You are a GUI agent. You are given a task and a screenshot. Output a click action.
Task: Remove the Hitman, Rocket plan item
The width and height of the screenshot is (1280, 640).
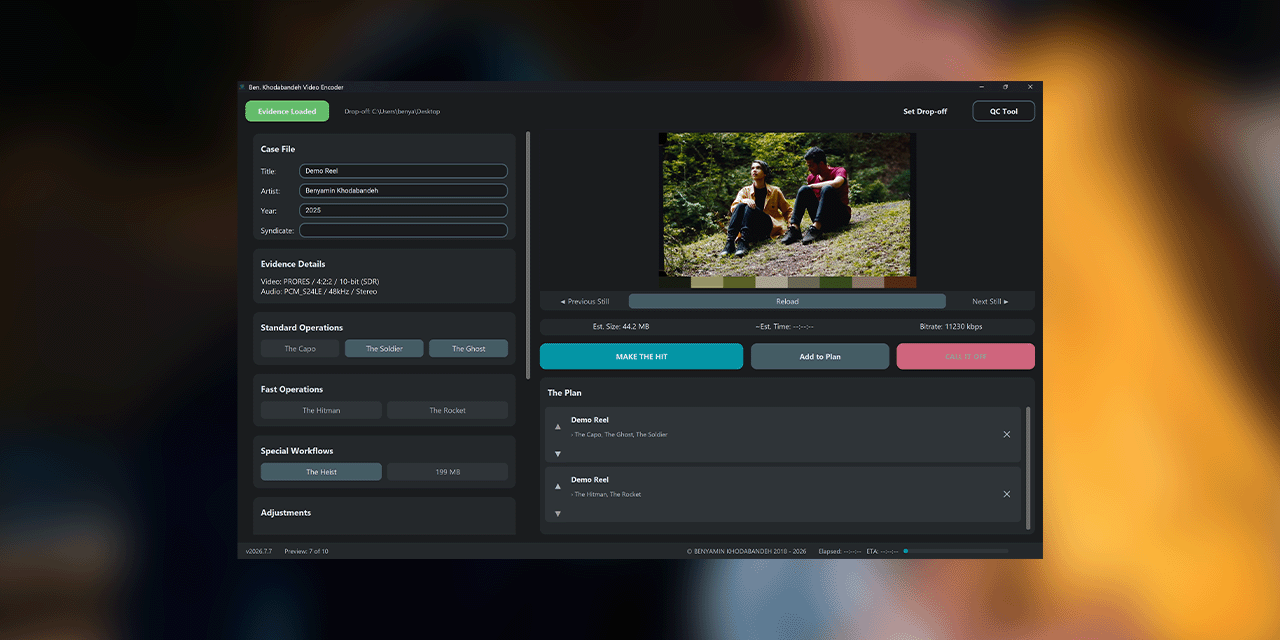pos(1007,494)
